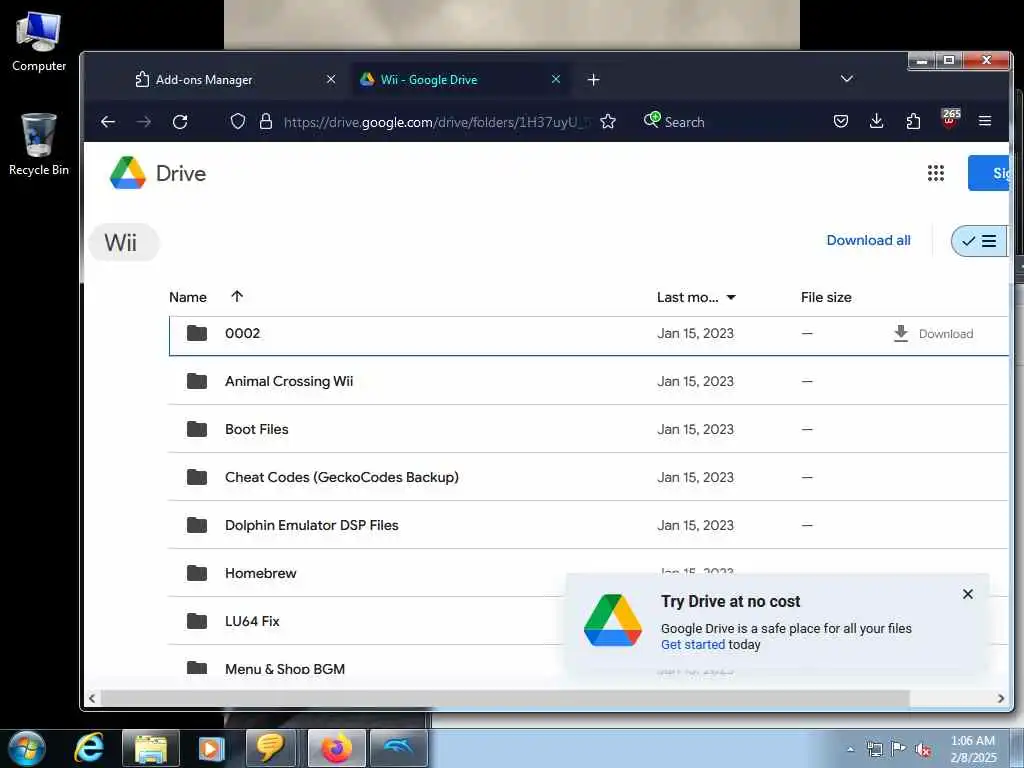Screen dimensions: 1024x768
Task: Open the LU64 Fix folder
Action: tap(252, 621)
